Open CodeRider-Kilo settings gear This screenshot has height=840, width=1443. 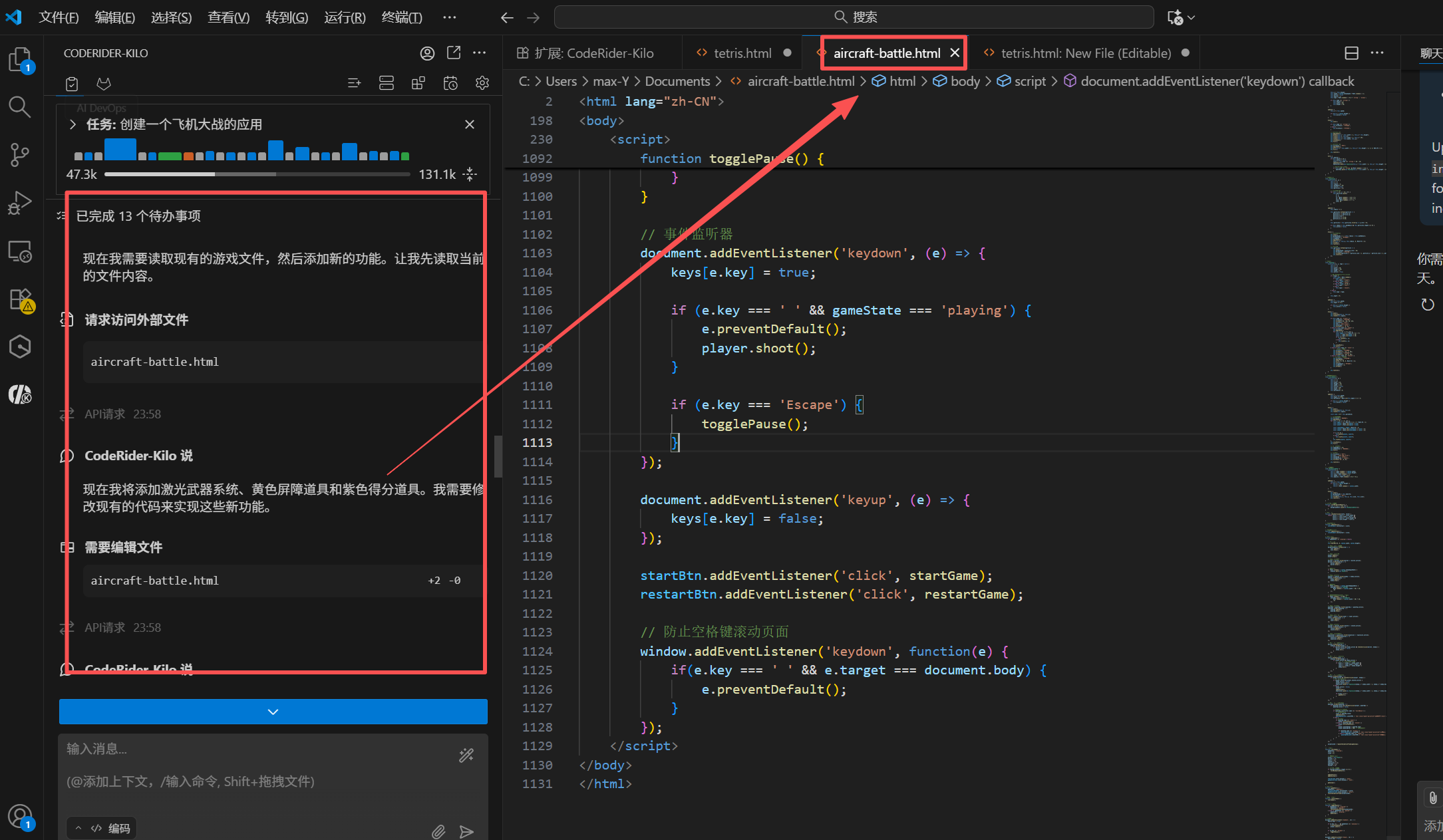click(x=482, y=83)
